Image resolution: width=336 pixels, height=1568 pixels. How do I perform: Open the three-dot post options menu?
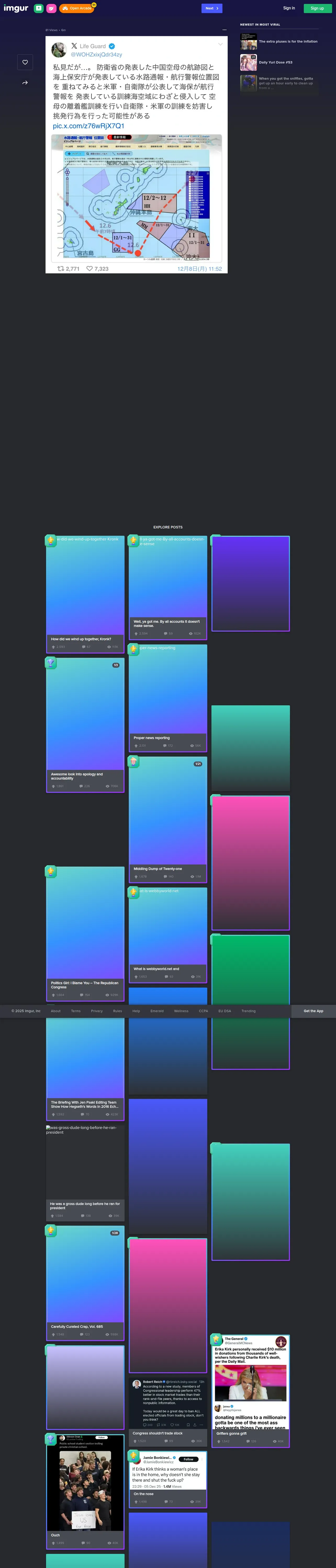coord(225,30)
